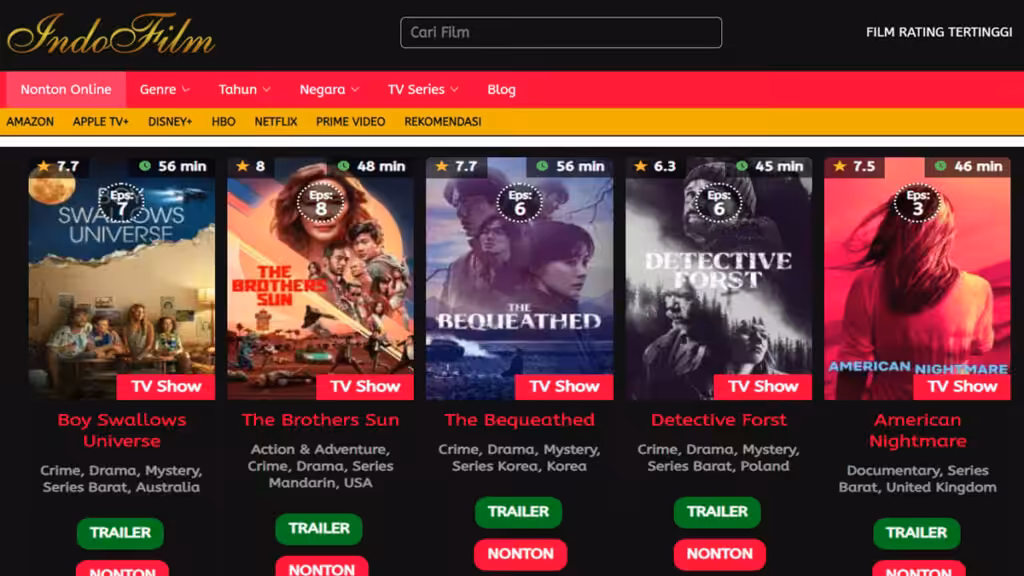Open Film Rating Tertinggi link
1024x576 pixels.
point(938,32)
